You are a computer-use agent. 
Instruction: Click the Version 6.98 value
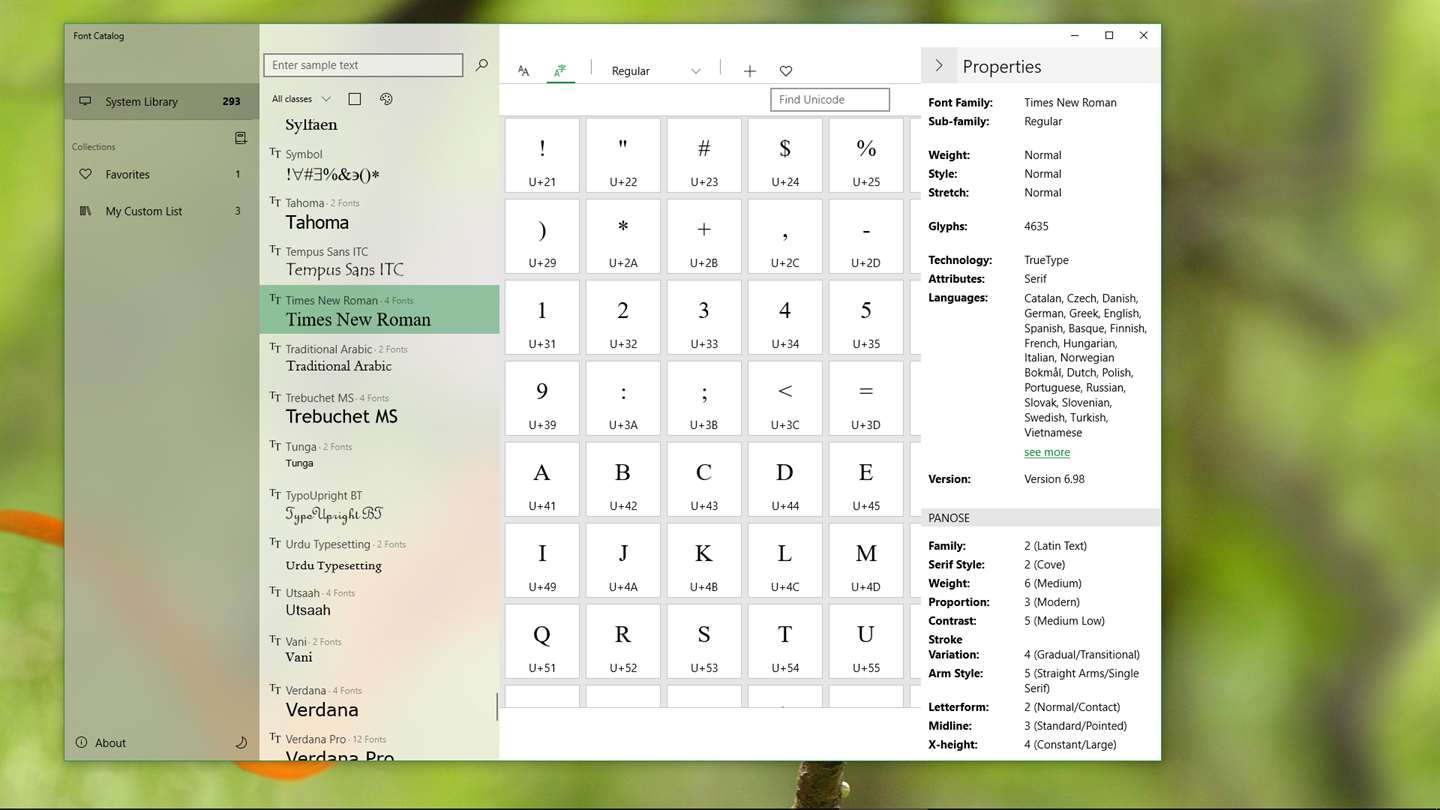(1054, 479)
